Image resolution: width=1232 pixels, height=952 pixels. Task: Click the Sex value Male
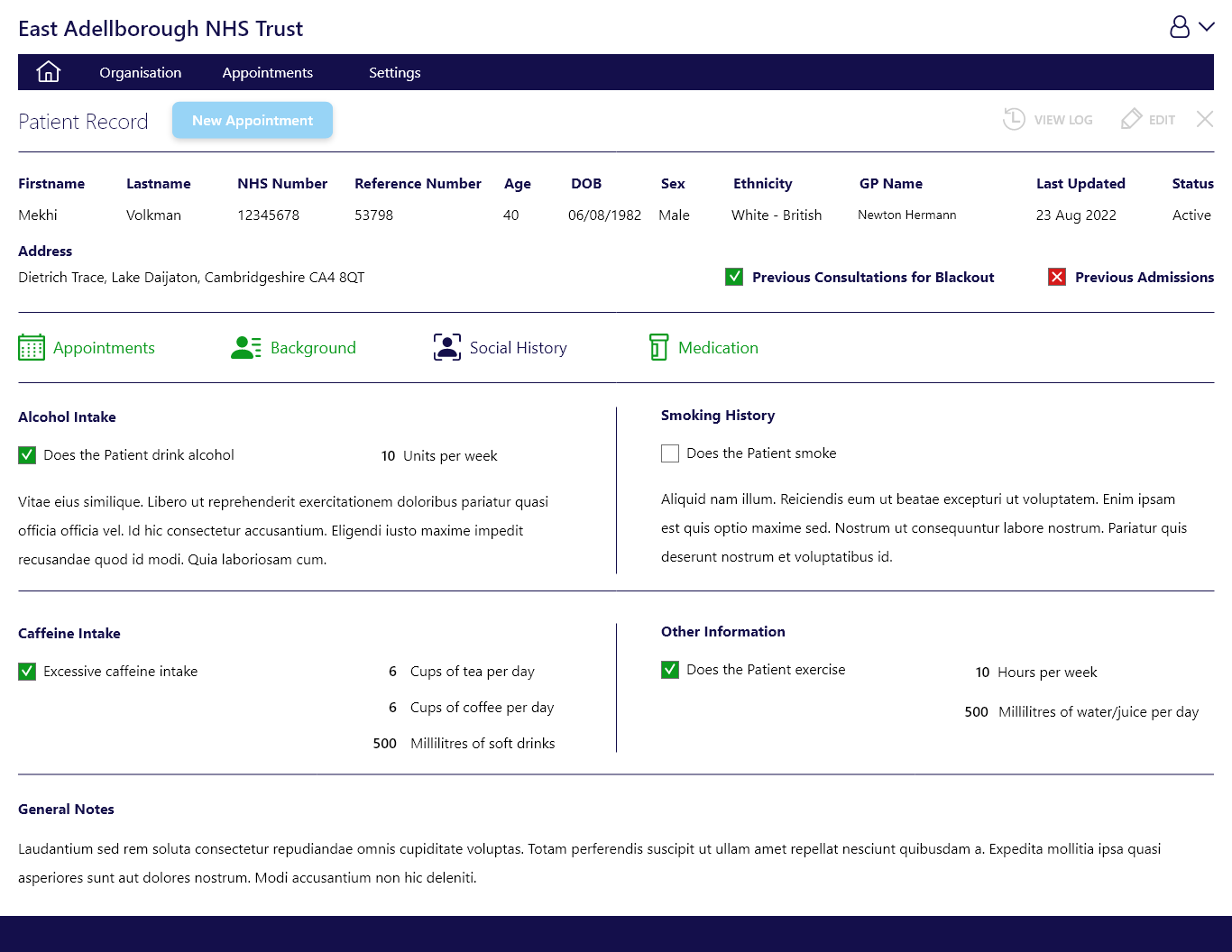coord(674,215)
